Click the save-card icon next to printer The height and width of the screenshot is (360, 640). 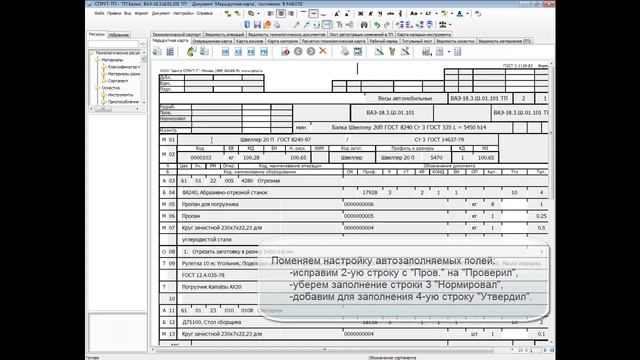click(x=358, y=51)
